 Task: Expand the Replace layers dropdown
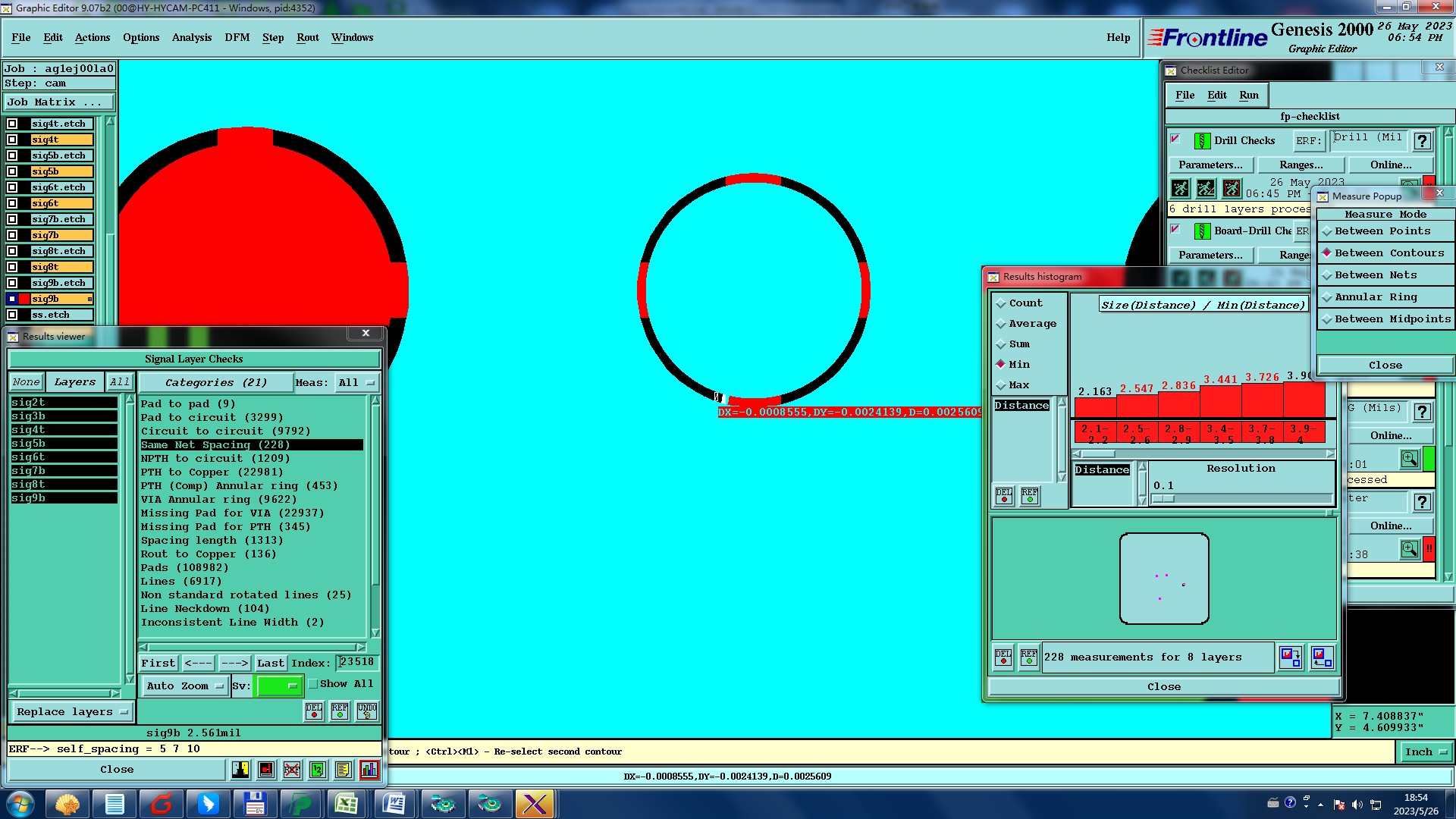pos(72,712)
